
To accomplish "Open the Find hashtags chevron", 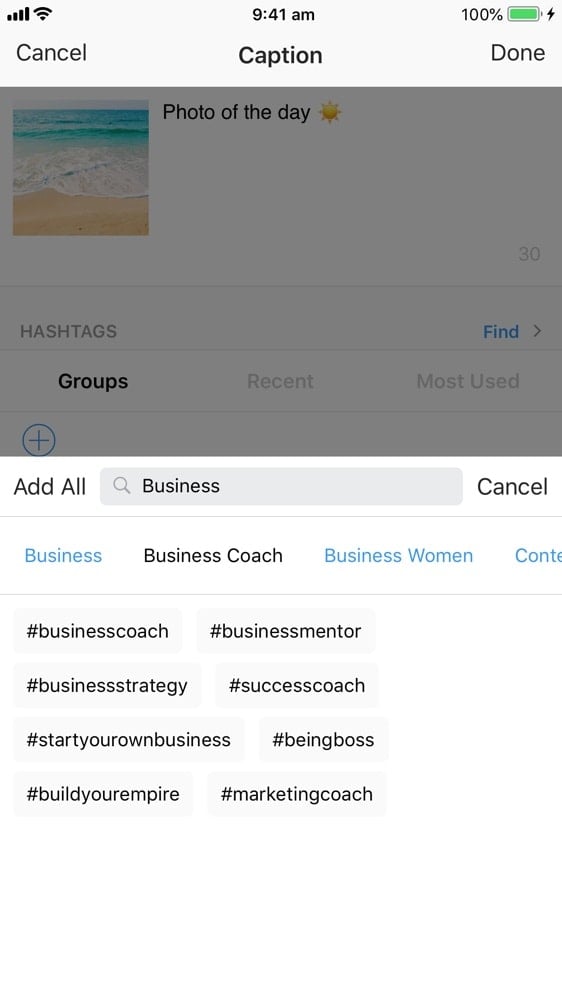I will click(x=537, y=331).
